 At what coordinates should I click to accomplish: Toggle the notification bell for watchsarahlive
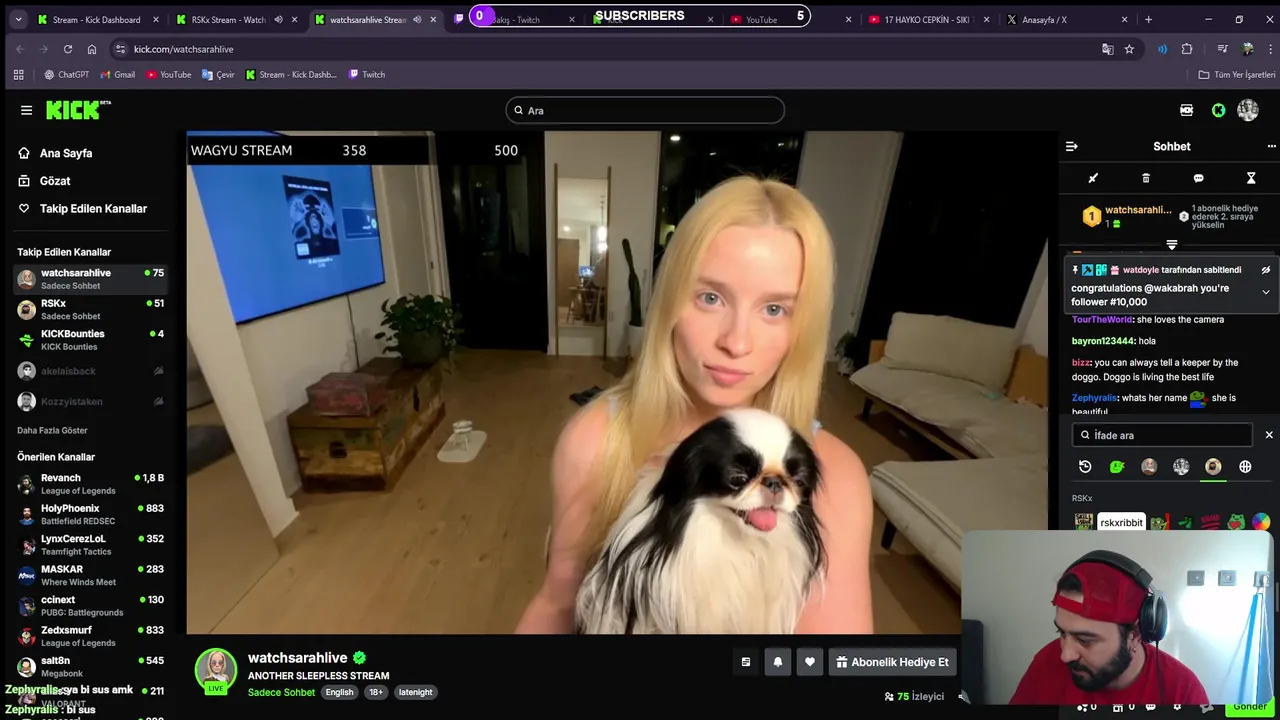pyautogui.click(x=777, y=662)
